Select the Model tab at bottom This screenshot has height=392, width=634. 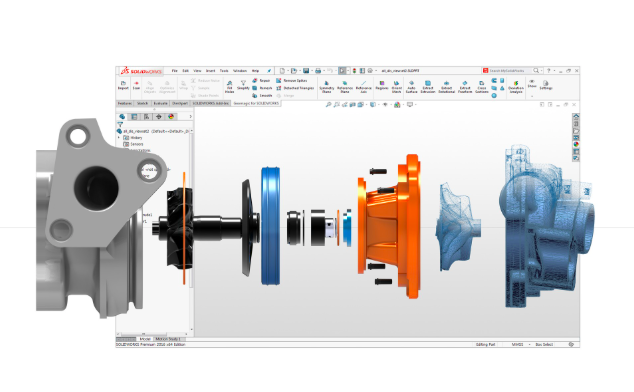[145, 339]
